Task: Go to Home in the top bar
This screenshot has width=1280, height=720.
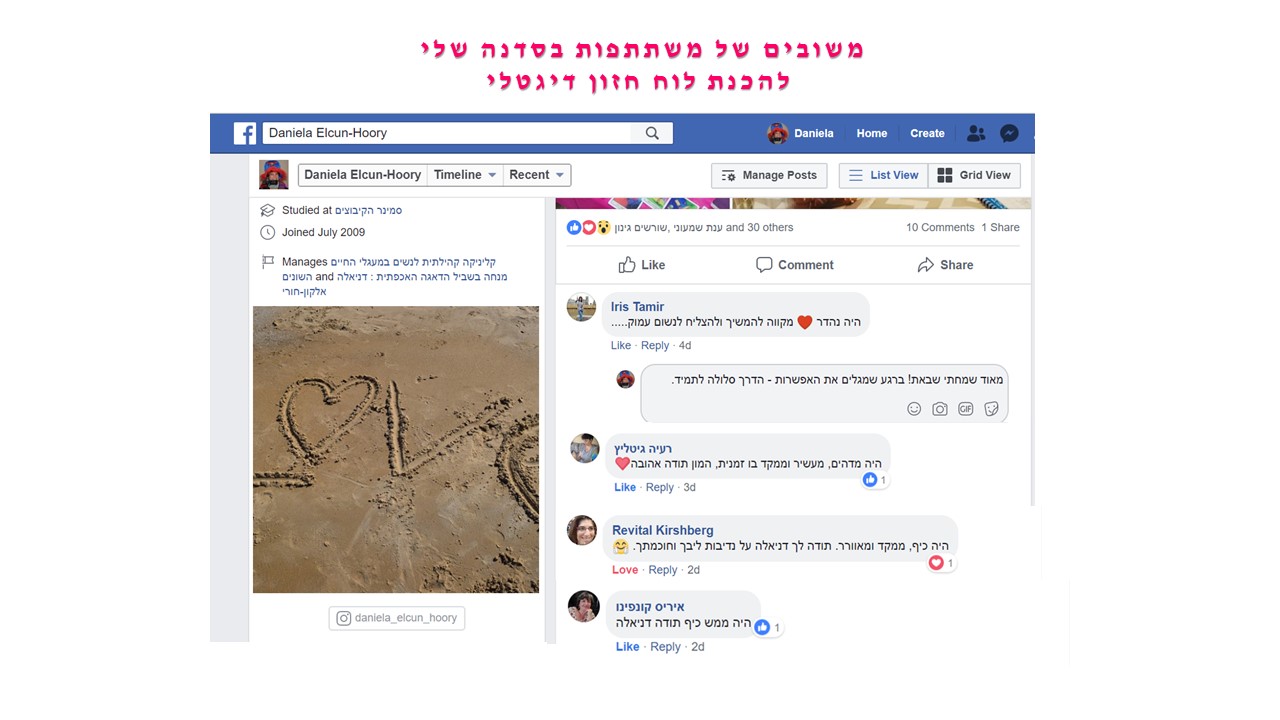Action: click(x=871, y=133)
